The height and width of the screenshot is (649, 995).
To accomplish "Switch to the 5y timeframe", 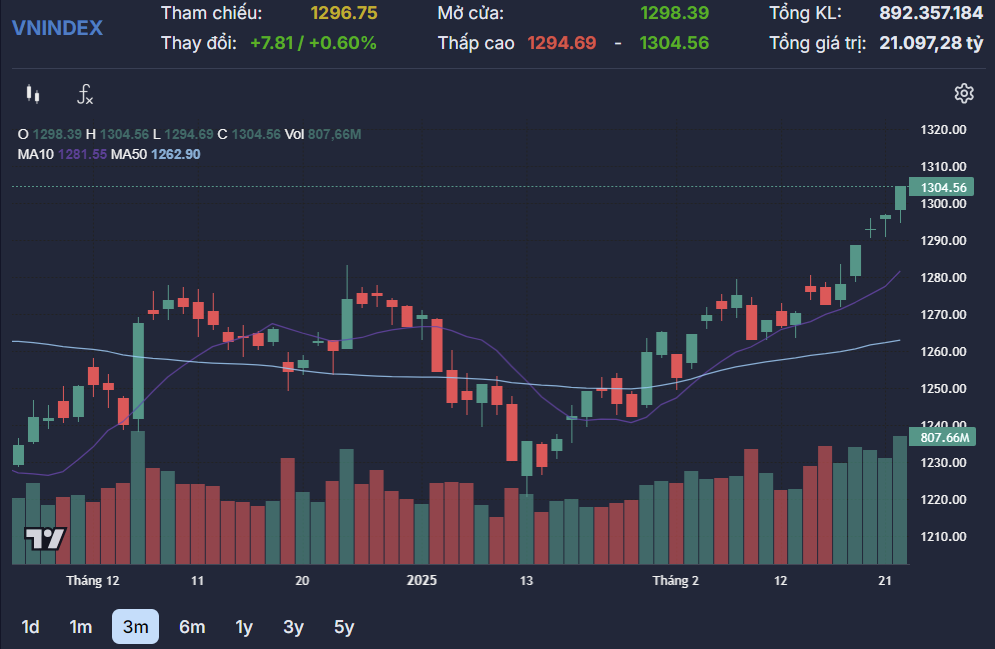I will pyautogui.click(x=344, y=627).
